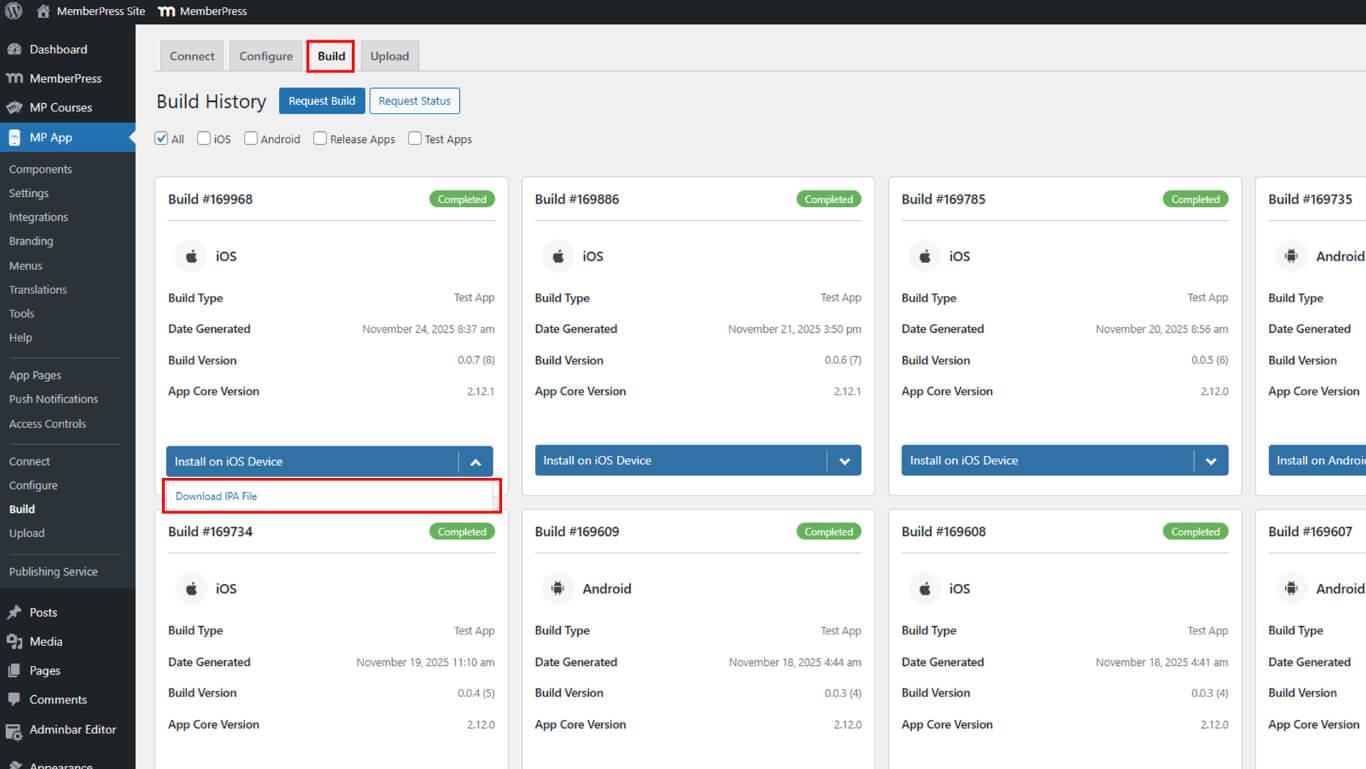Enable the iOS filter checkbox

[204, 139]
